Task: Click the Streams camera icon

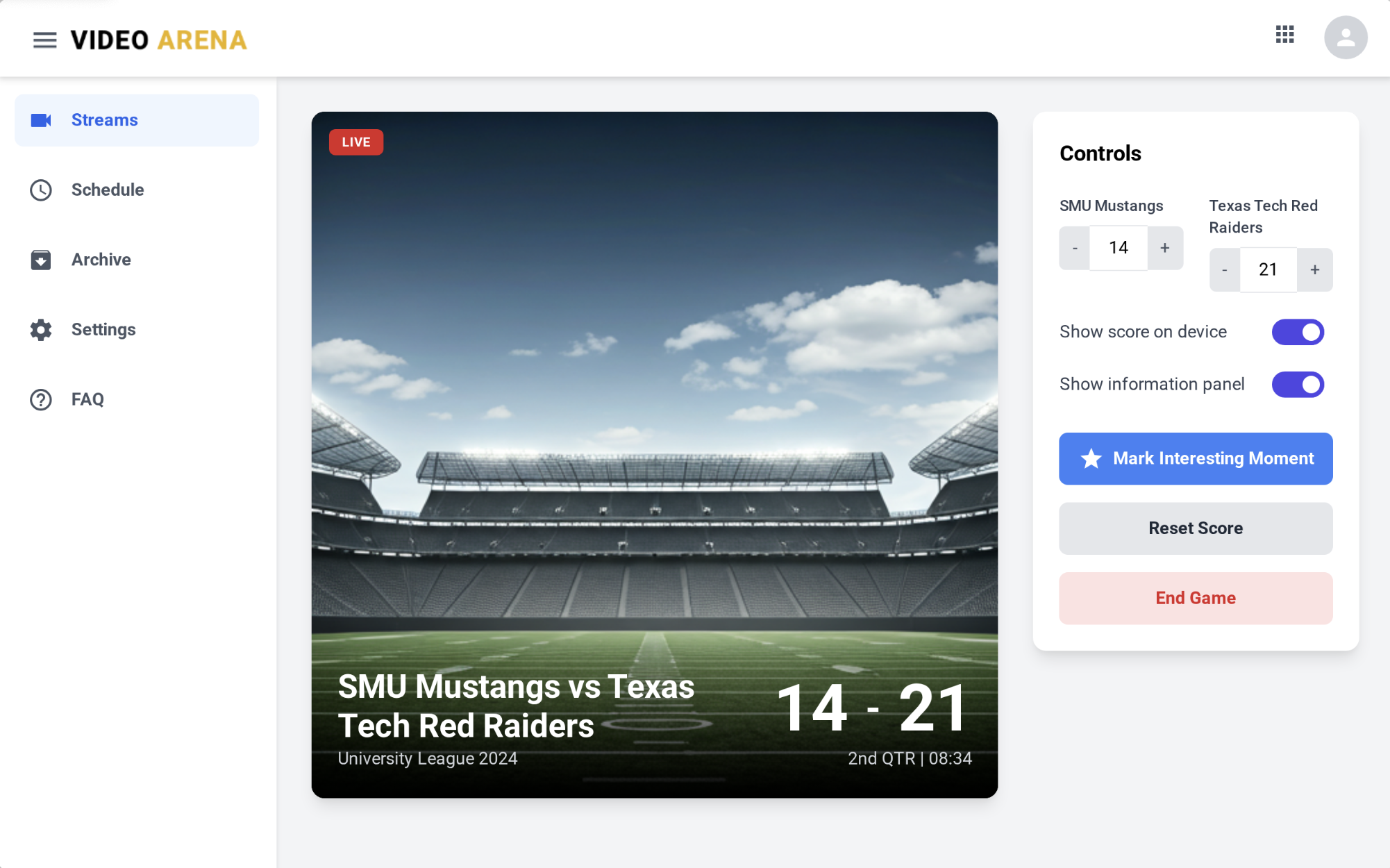Action: click(x=41, y=120)
